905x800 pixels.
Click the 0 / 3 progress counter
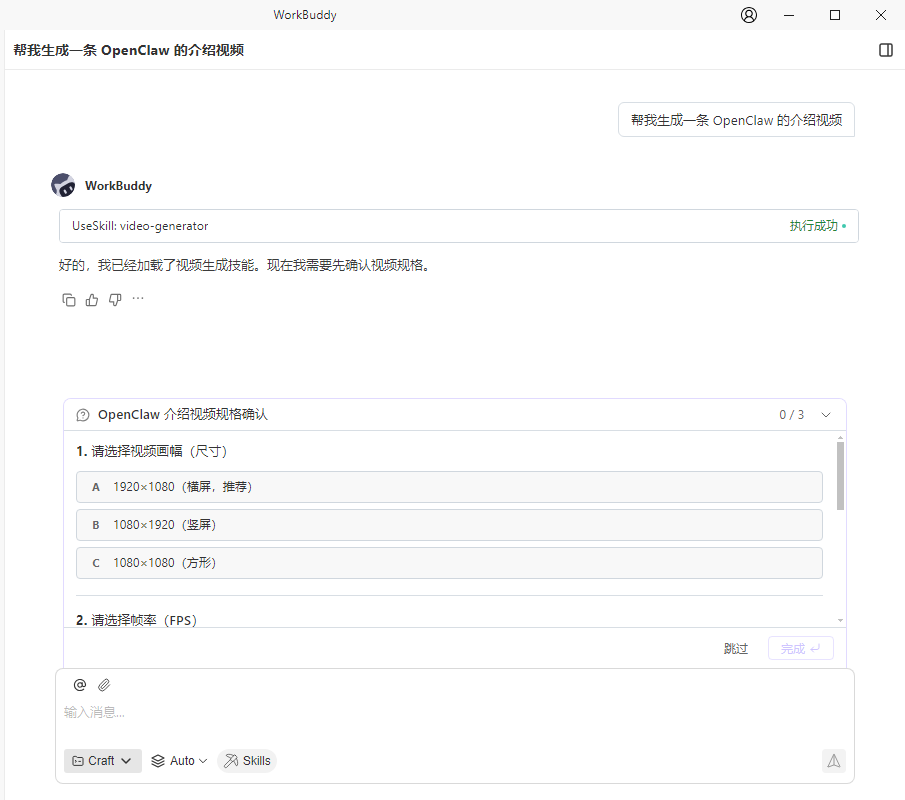(x=791, y=415)
